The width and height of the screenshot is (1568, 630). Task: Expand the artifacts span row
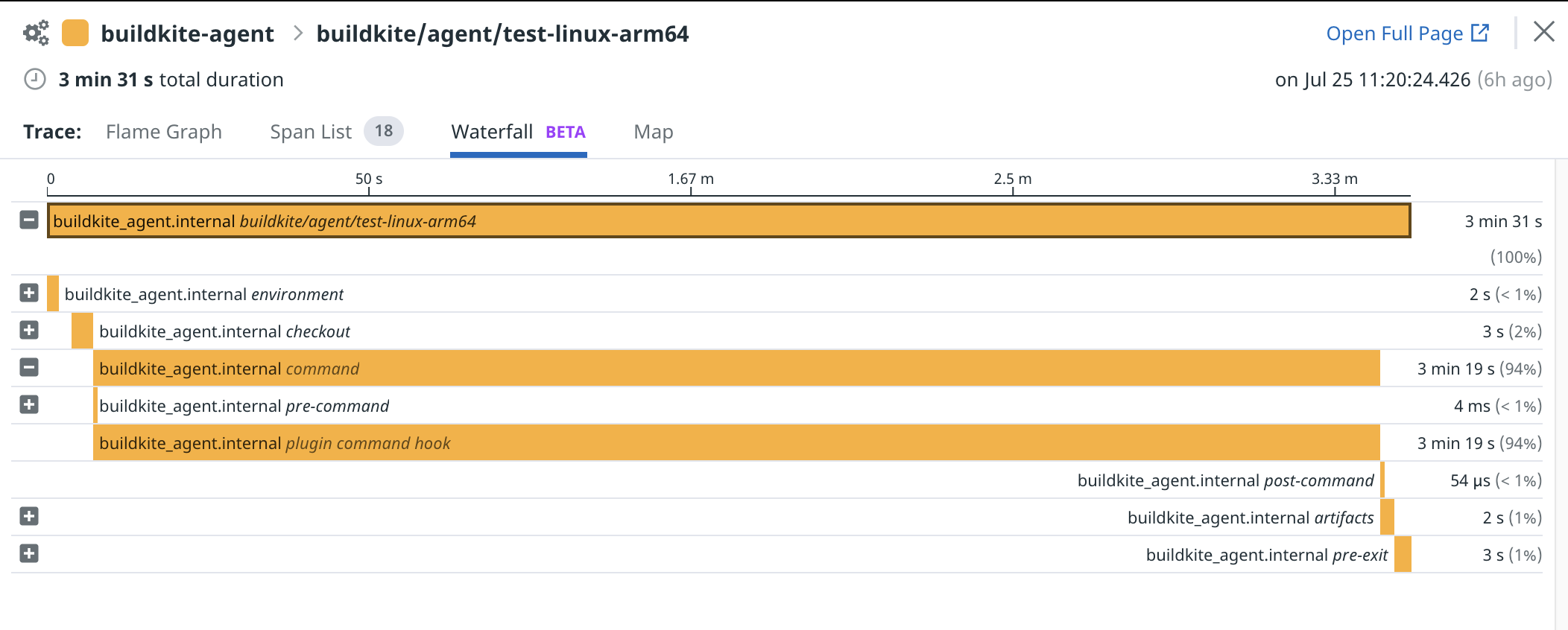[x=29, y=516]
